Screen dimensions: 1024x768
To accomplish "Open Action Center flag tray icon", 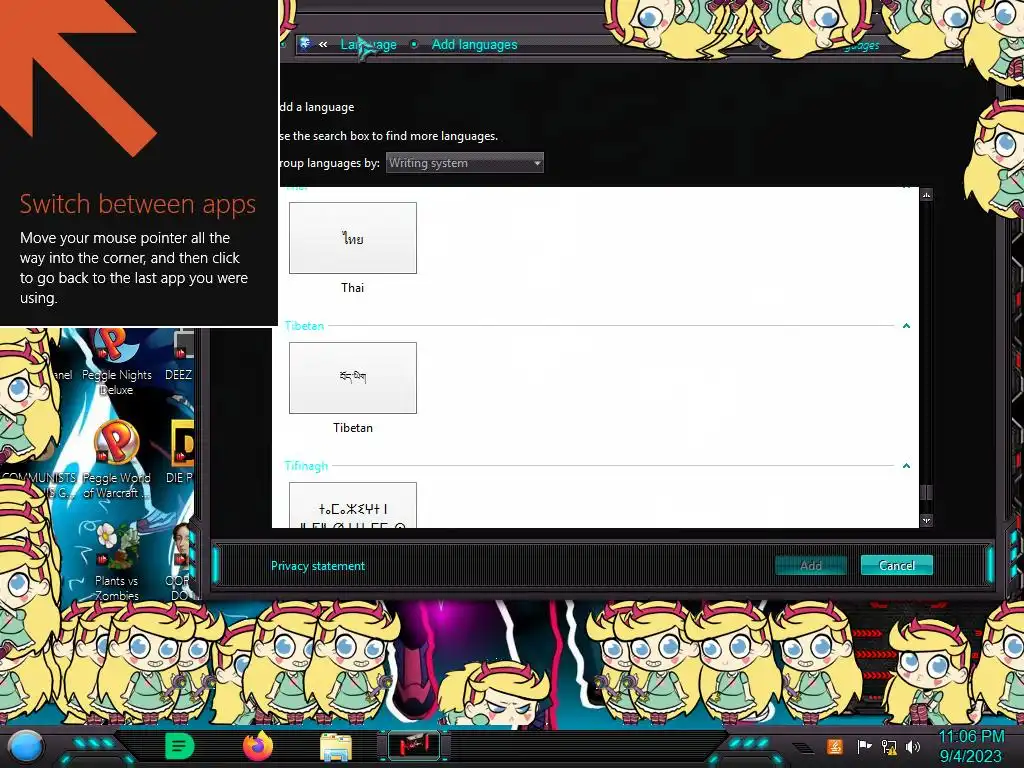I will click(x=864, y=746).
